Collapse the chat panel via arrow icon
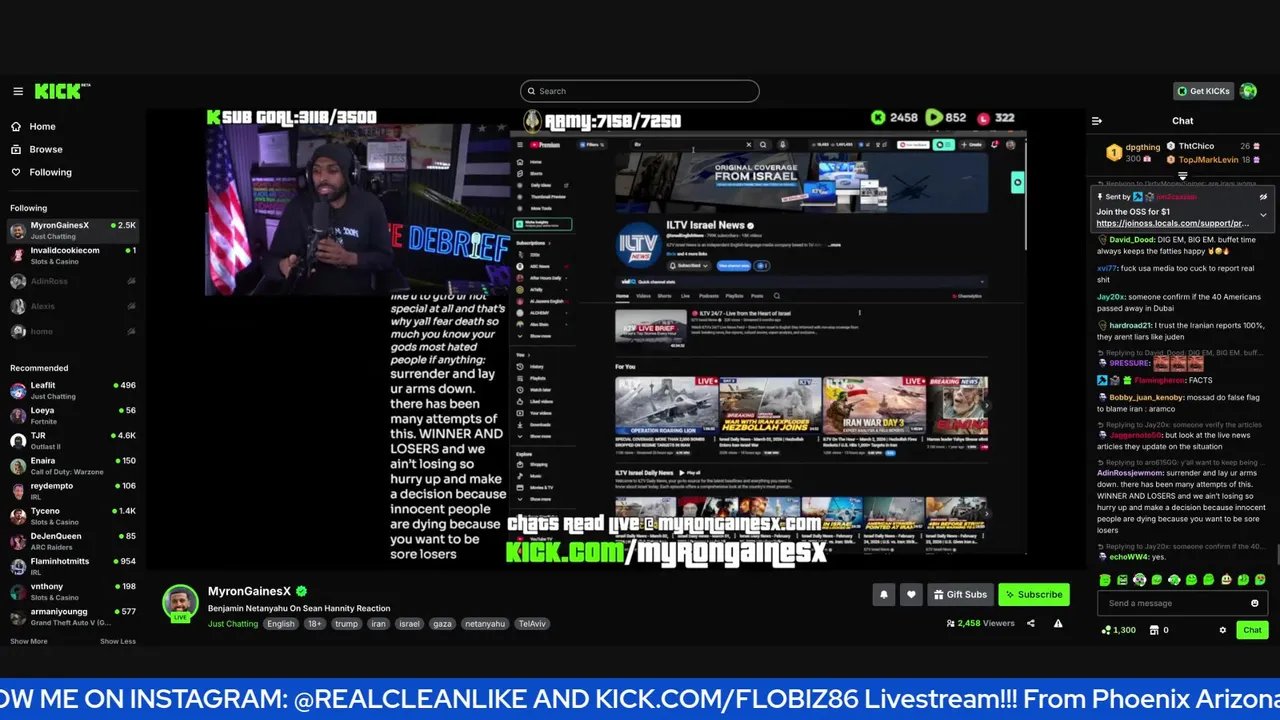Screen dimensions: 1280x720 tap(1097, 121)
